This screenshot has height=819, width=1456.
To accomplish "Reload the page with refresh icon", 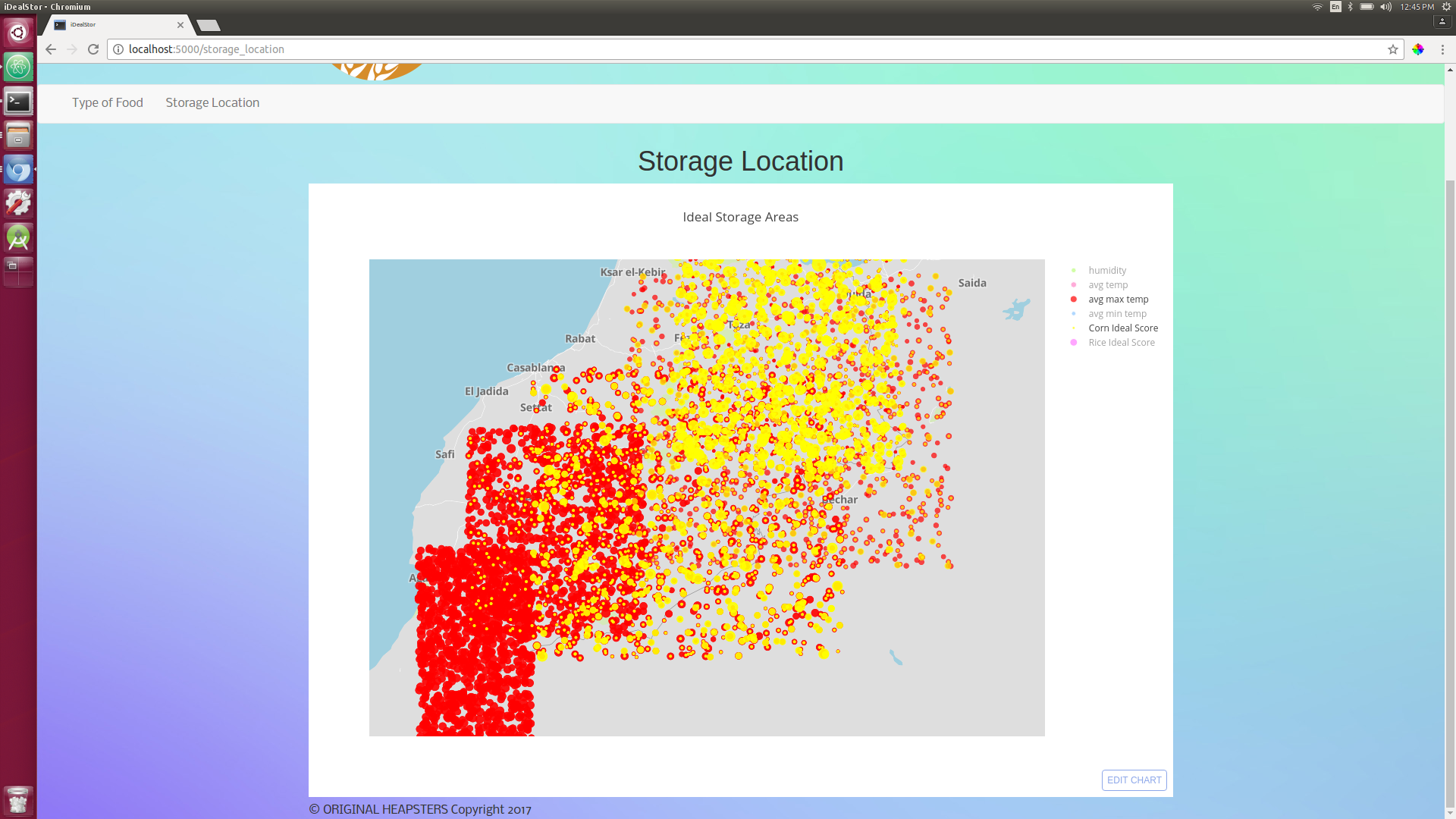I will pos(93,49).
